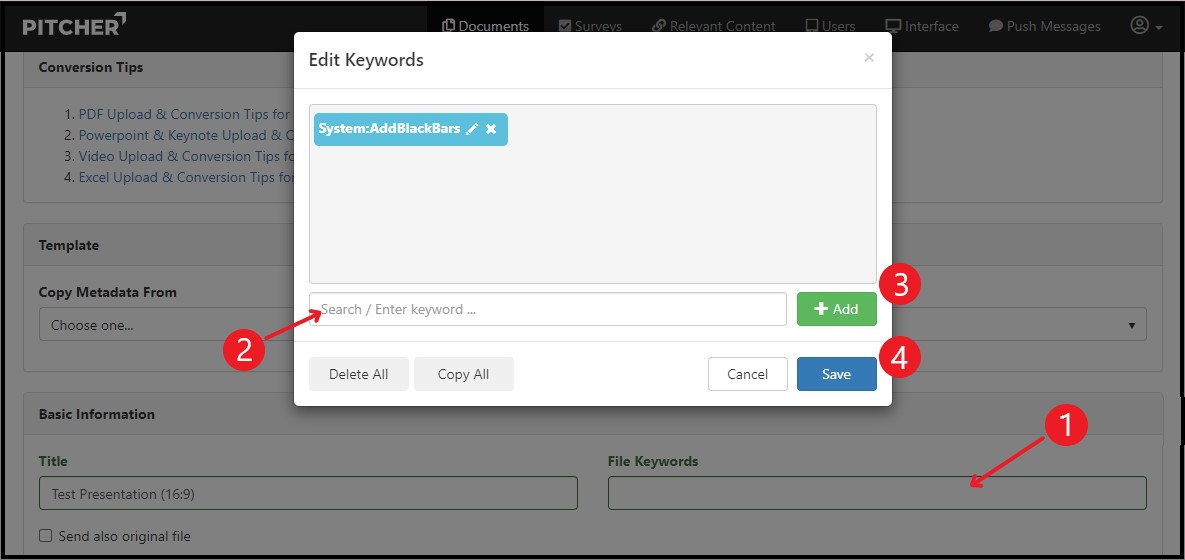
Task: Open the Users page
Action: click(830, 26)
